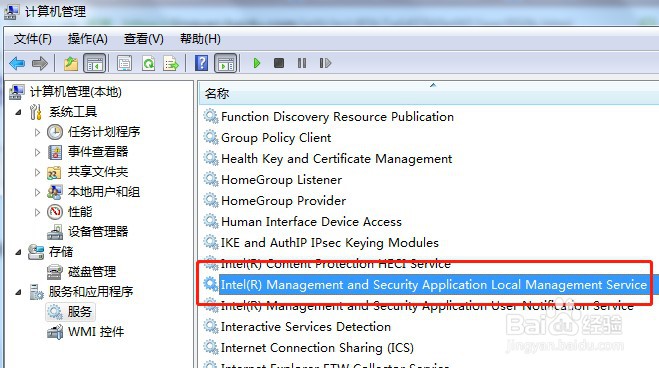Select WMI 控件 in the tree
This screenshot has height=368, width=659.
click(x=96, y=332)
